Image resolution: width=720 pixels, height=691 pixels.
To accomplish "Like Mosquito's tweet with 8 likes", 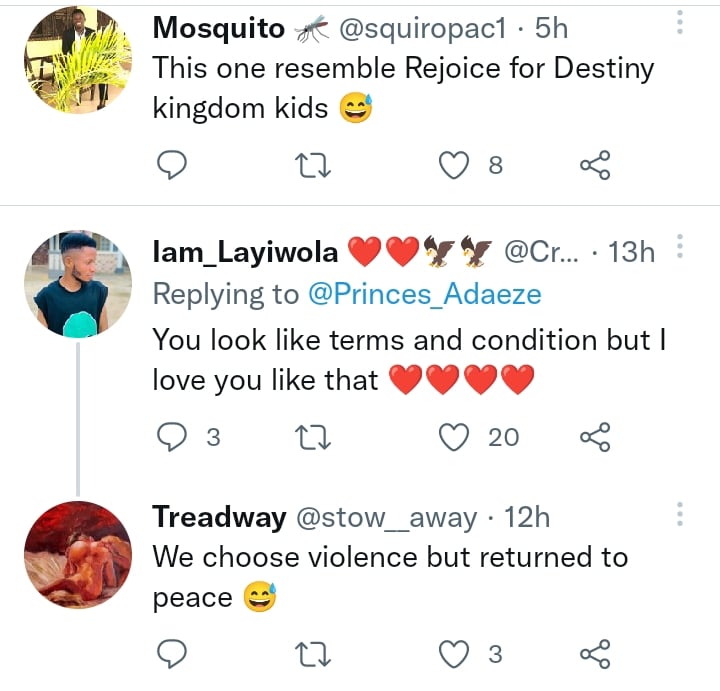I will [x=456, y=165].
